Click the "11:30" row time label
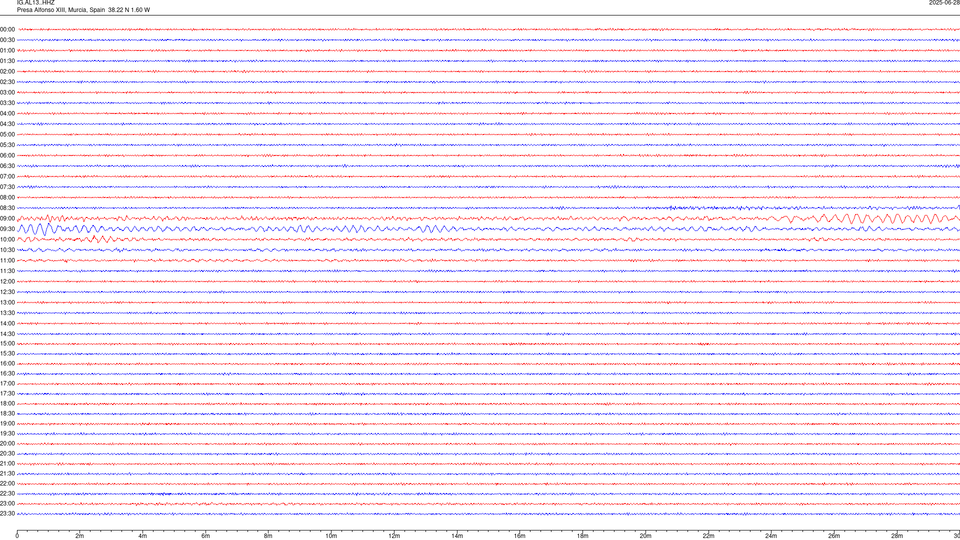The height and width of the screenshot is (540, 960). 7,271
